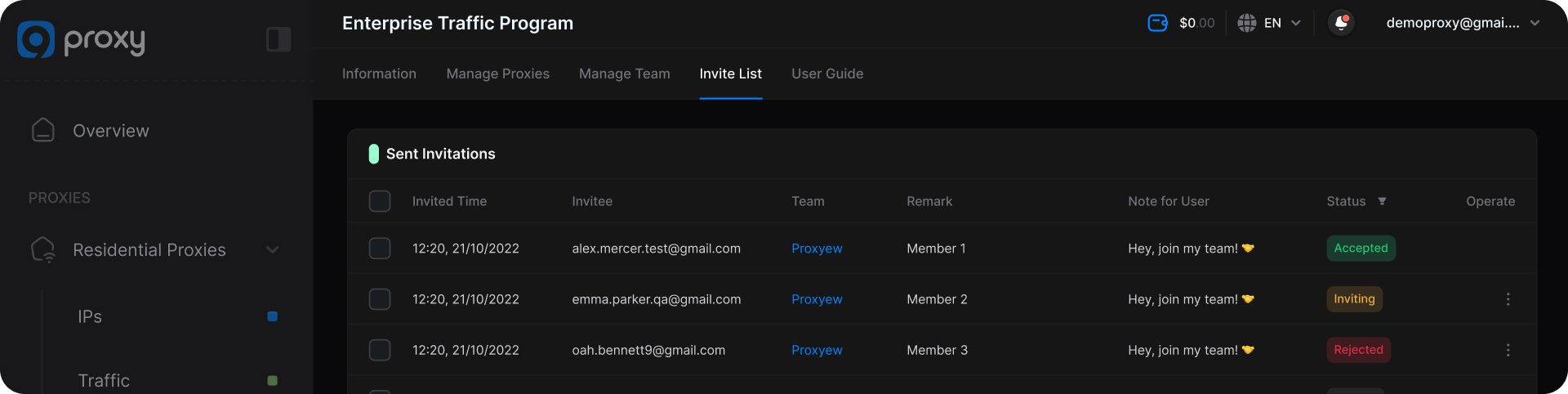Open the three-dot menu for Member 3
The height and width of the screenshot is (394, 1568).
coord(1508,350)
